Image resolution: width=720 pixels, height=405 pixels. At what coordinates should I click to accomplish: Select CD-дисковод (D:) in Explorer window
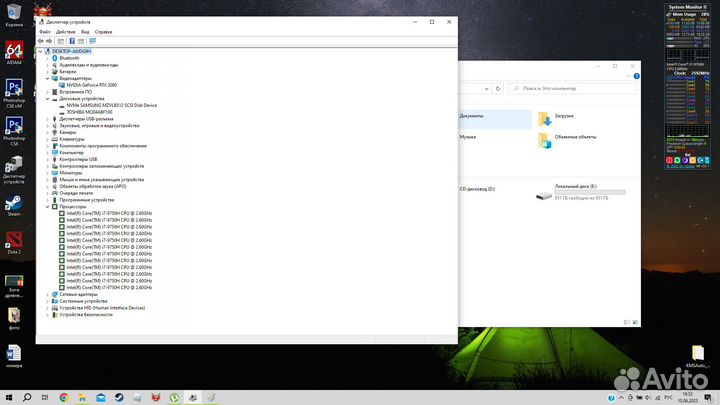pos(477,189)
